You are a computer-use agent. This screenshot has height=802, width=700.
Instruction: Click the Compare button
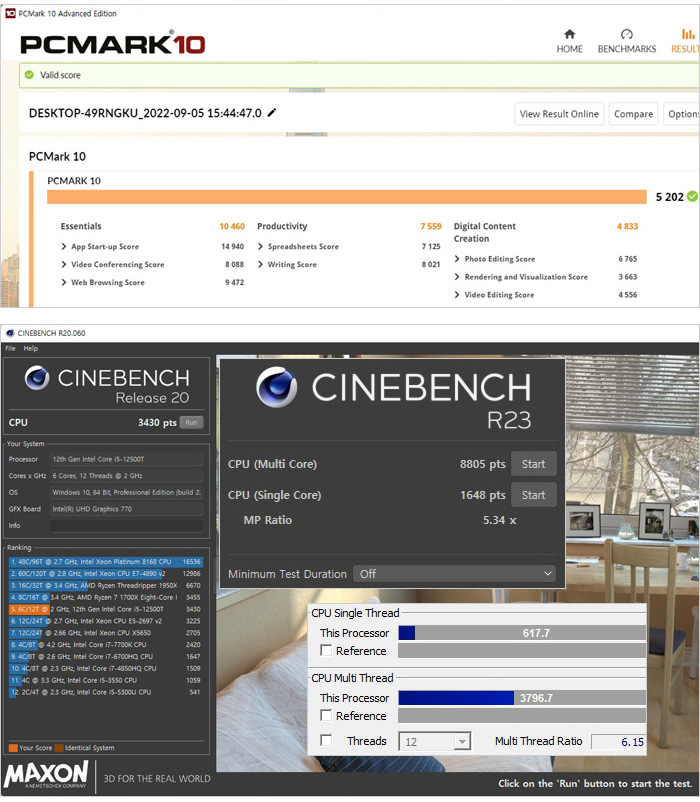coord(633,114)
